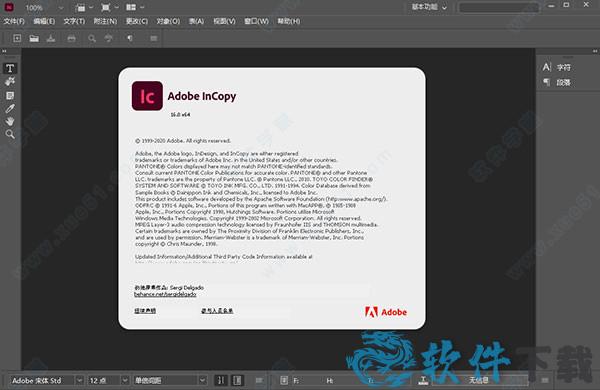The width and height of the screenshot is (600, 390).
Task: Open the 表(A) menu
Action: pyautogui.click(x=196, y=21)
